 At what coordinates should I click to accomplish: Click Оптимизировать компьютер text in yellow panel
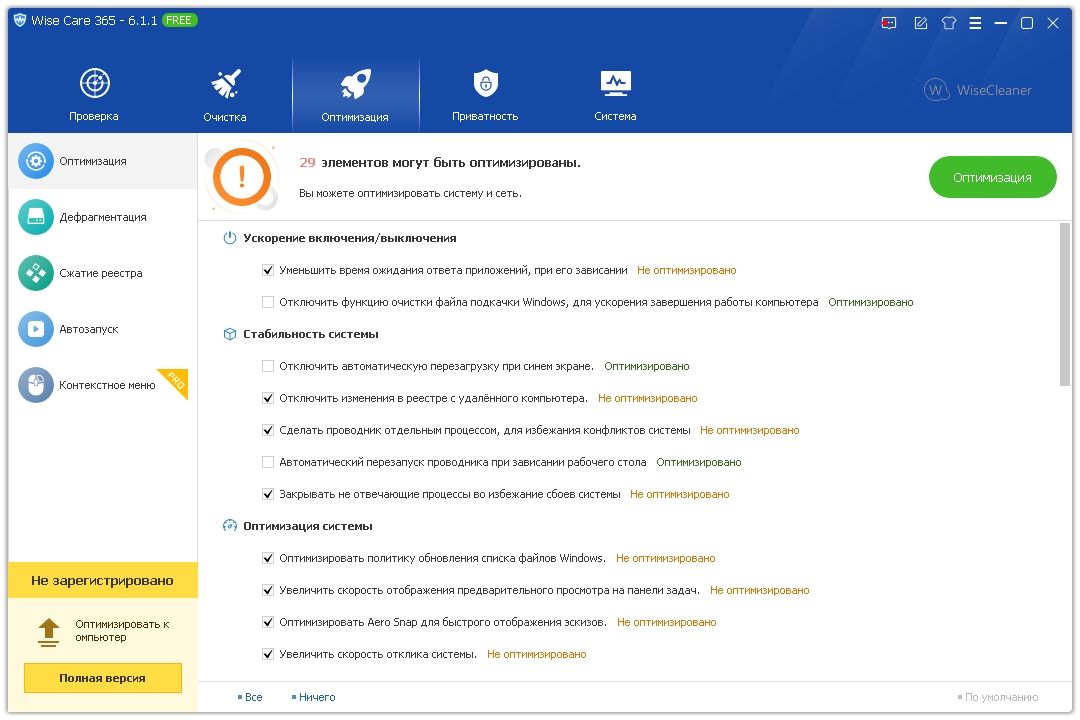pyautogui.click(x=122, y=630)
